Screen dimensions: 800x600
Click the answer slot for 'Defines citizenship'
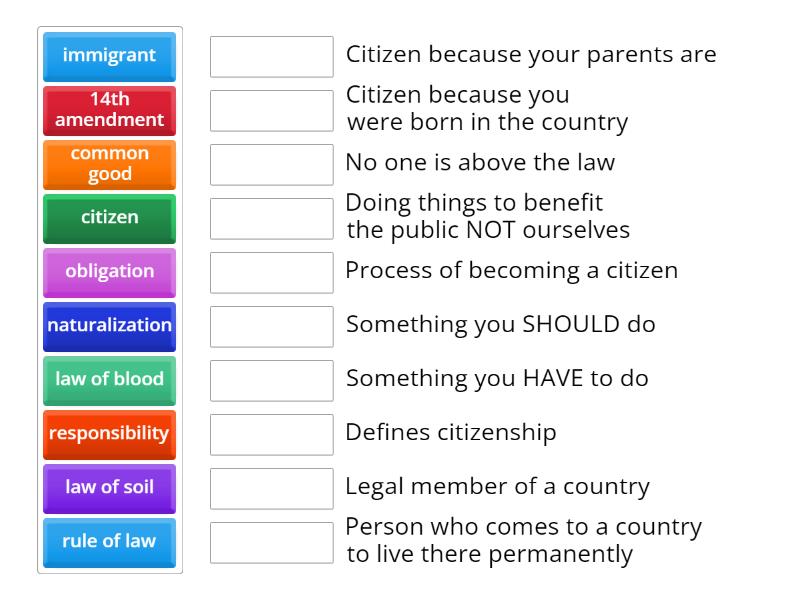pyautogui.click(x=271, y=433)
